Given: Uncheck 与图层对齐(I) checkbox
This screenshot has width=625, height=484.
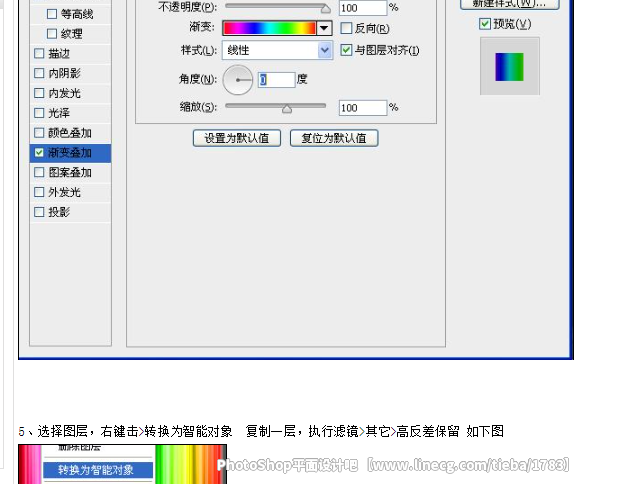Looking at the screenshot, I should [x=346, y=50].
